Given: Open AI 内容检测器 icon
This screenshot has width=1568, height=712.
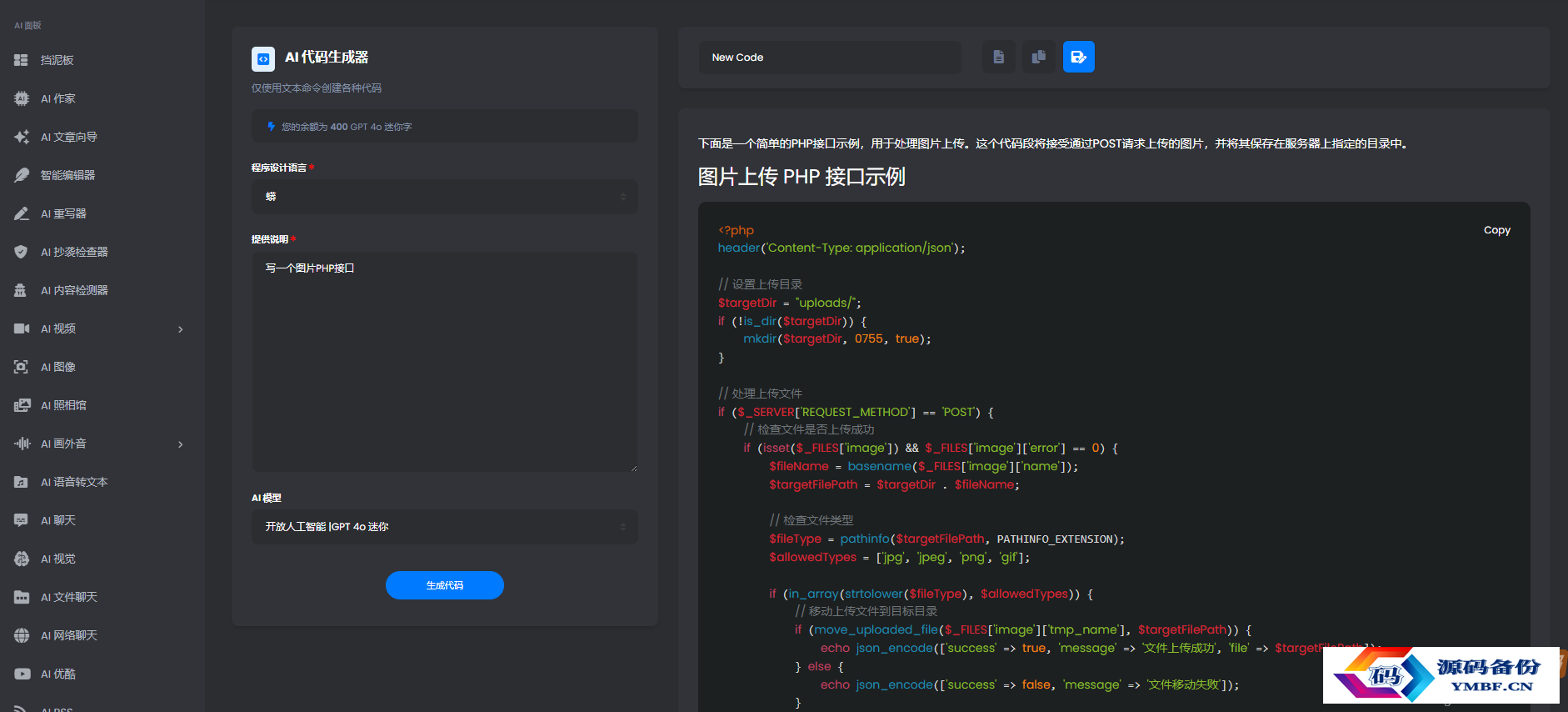Looking at the screenshot, I should tap(22, 290).
